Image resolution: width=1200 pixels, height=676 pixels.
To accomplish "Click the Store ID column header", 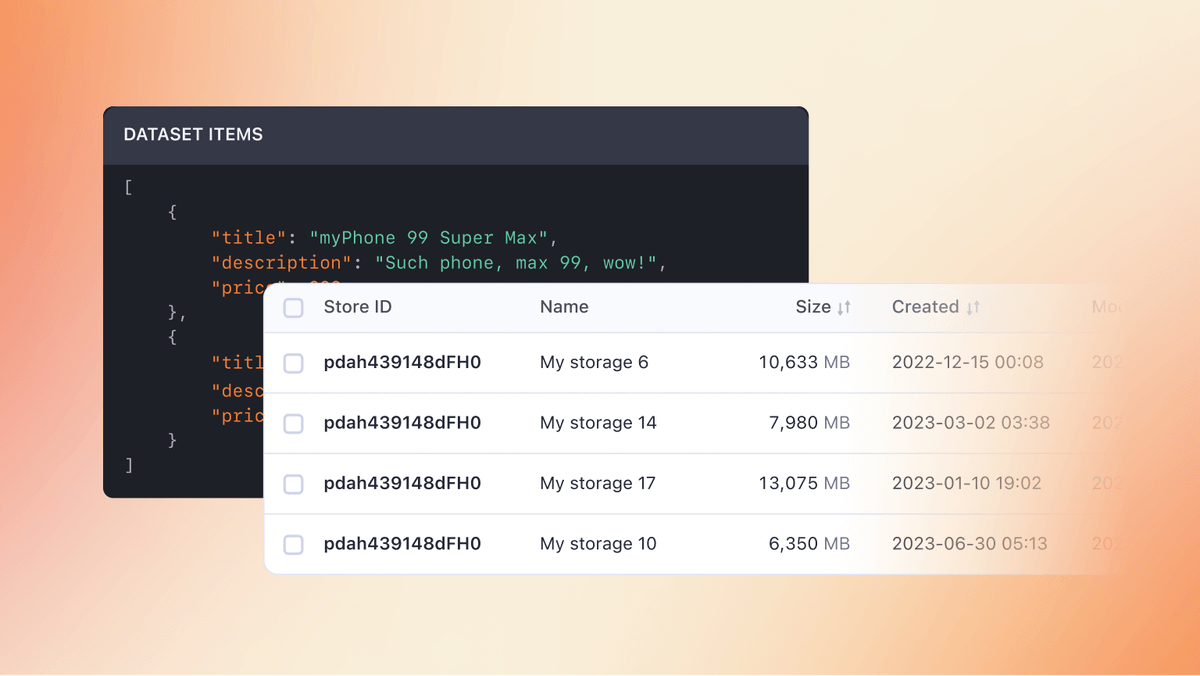I will (x=357, y=307).
